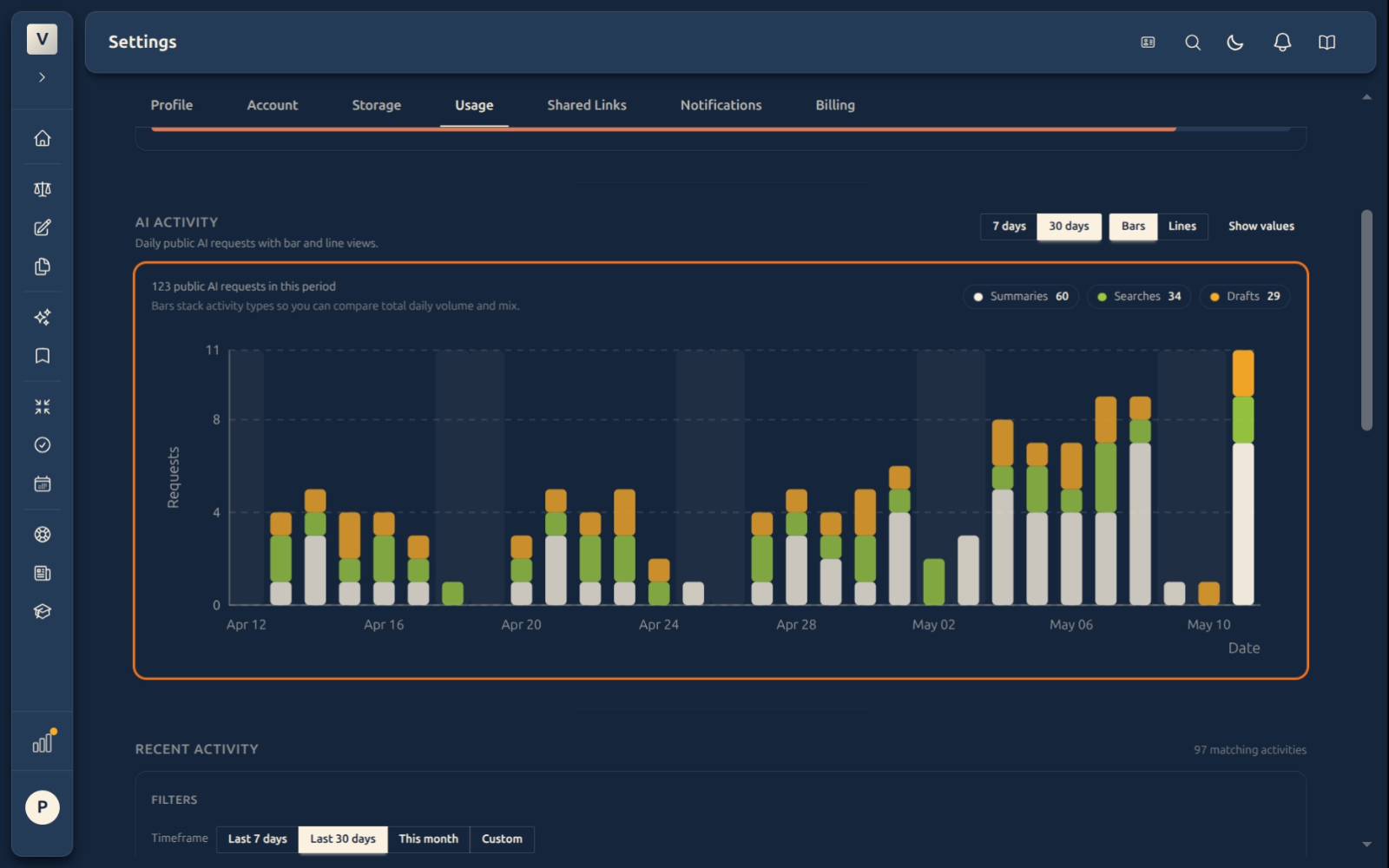Switch to the Account tab
The width and height of the screenshot is (1389, 868).
[273, 105]
